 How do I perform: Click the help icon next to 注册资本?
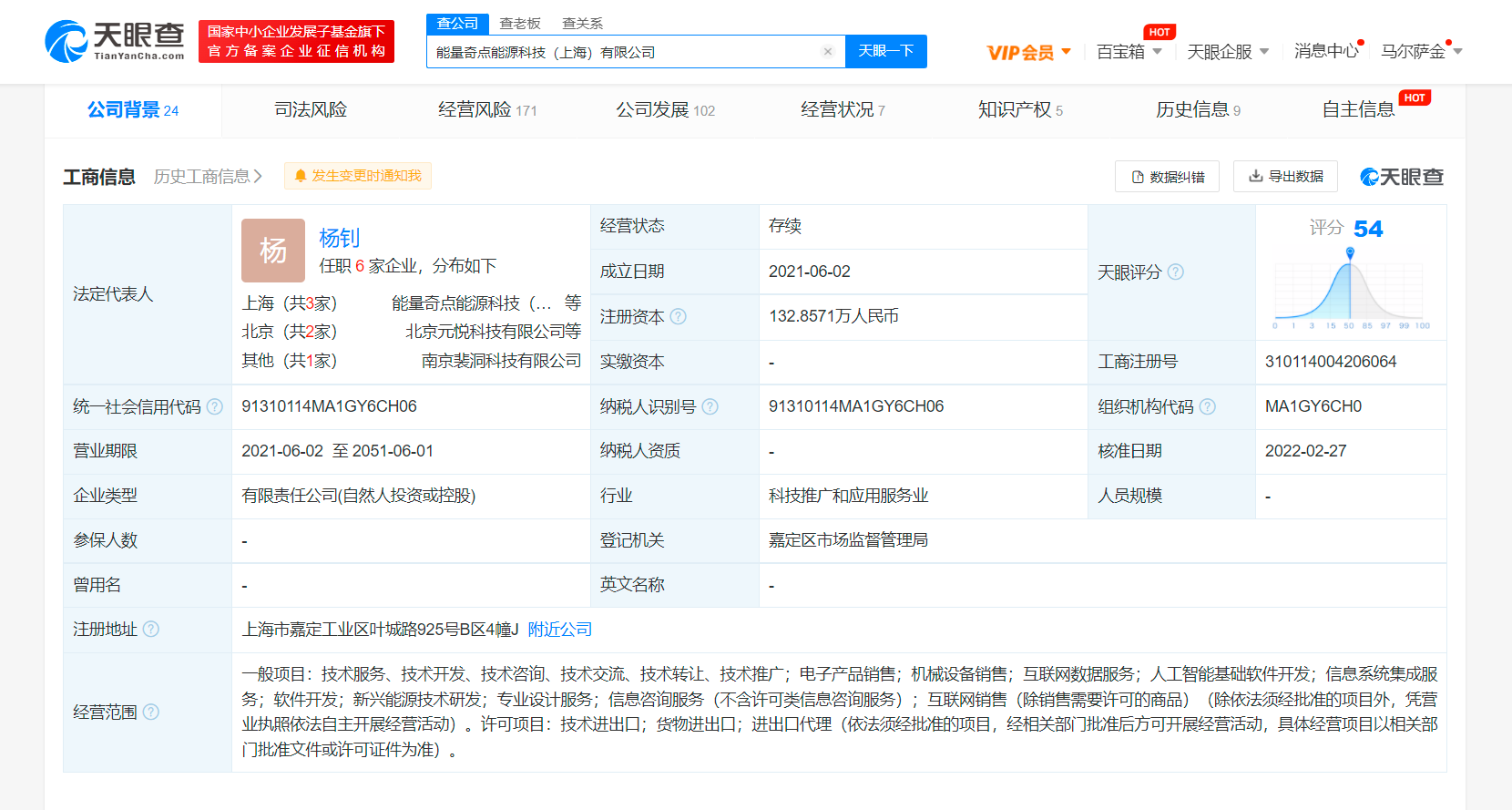pyautogui.click(x=679, y=317)
